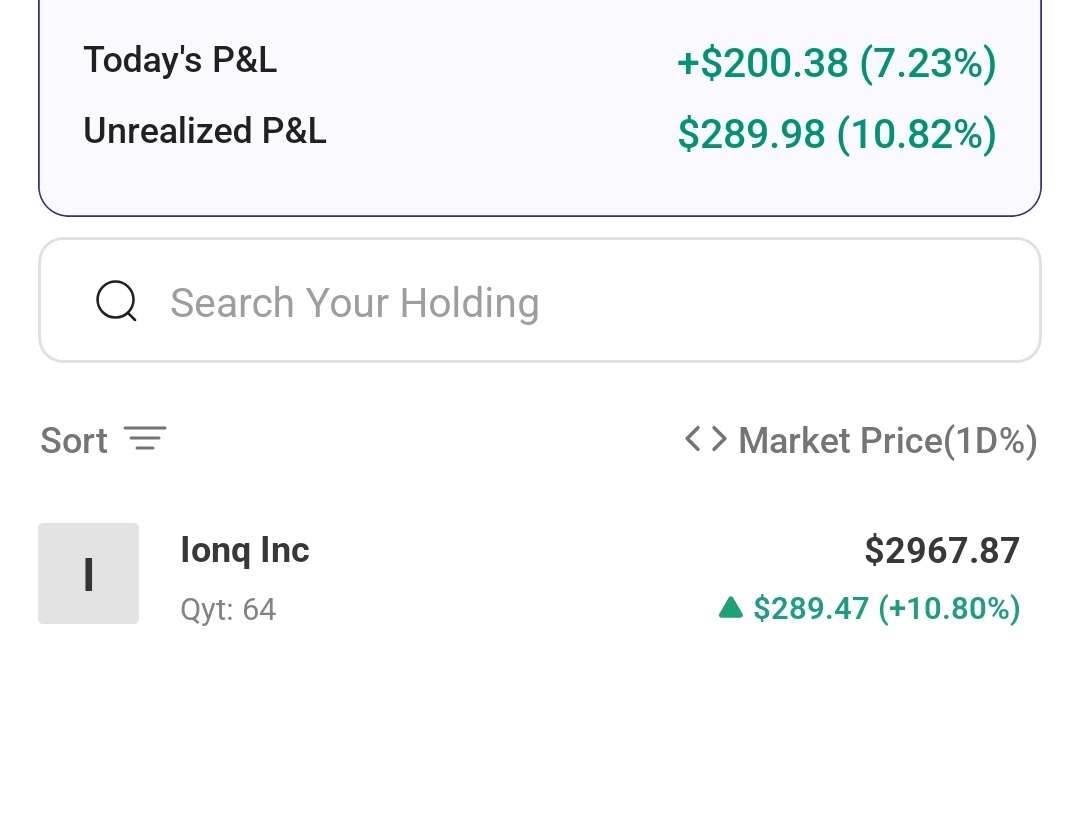The image size is (1071, 829).
Task: Click the +$200.38 (7.23%) value
Action: click(x=837, y=64)
